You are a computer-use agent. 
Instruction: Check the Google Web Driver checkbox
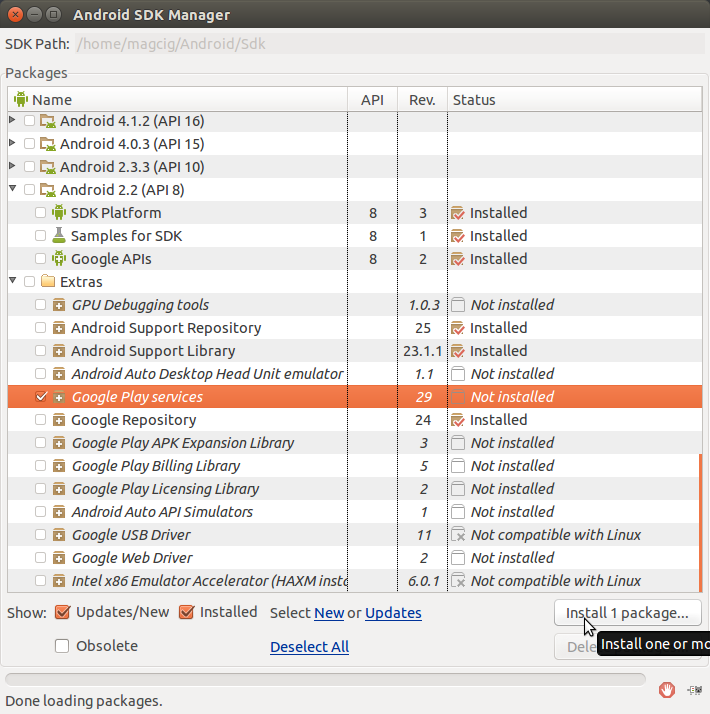(x=41, y=558)
